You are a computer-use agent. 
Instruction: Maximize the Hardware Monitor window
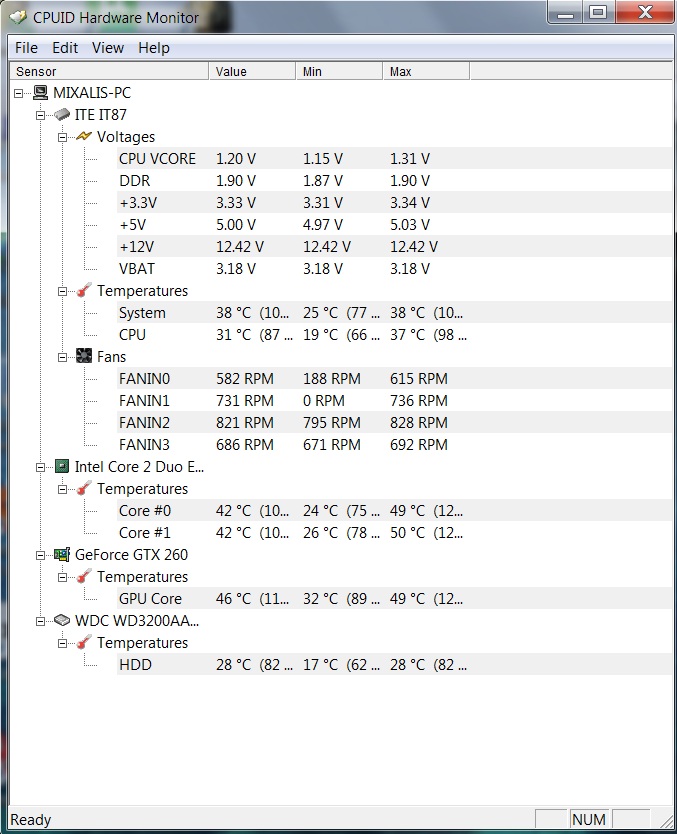[598, 13]
